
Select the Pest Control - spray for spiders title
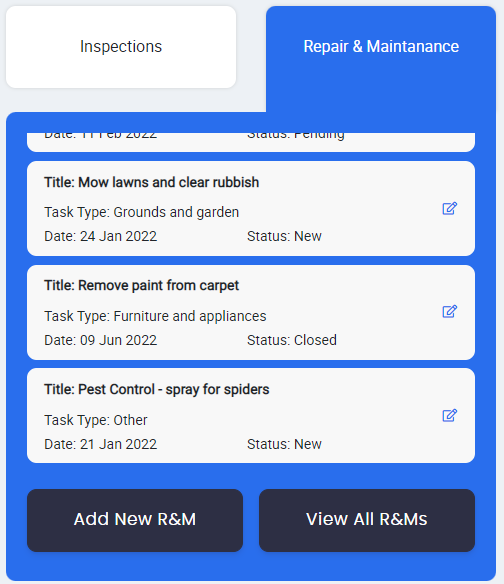[157, 390]
